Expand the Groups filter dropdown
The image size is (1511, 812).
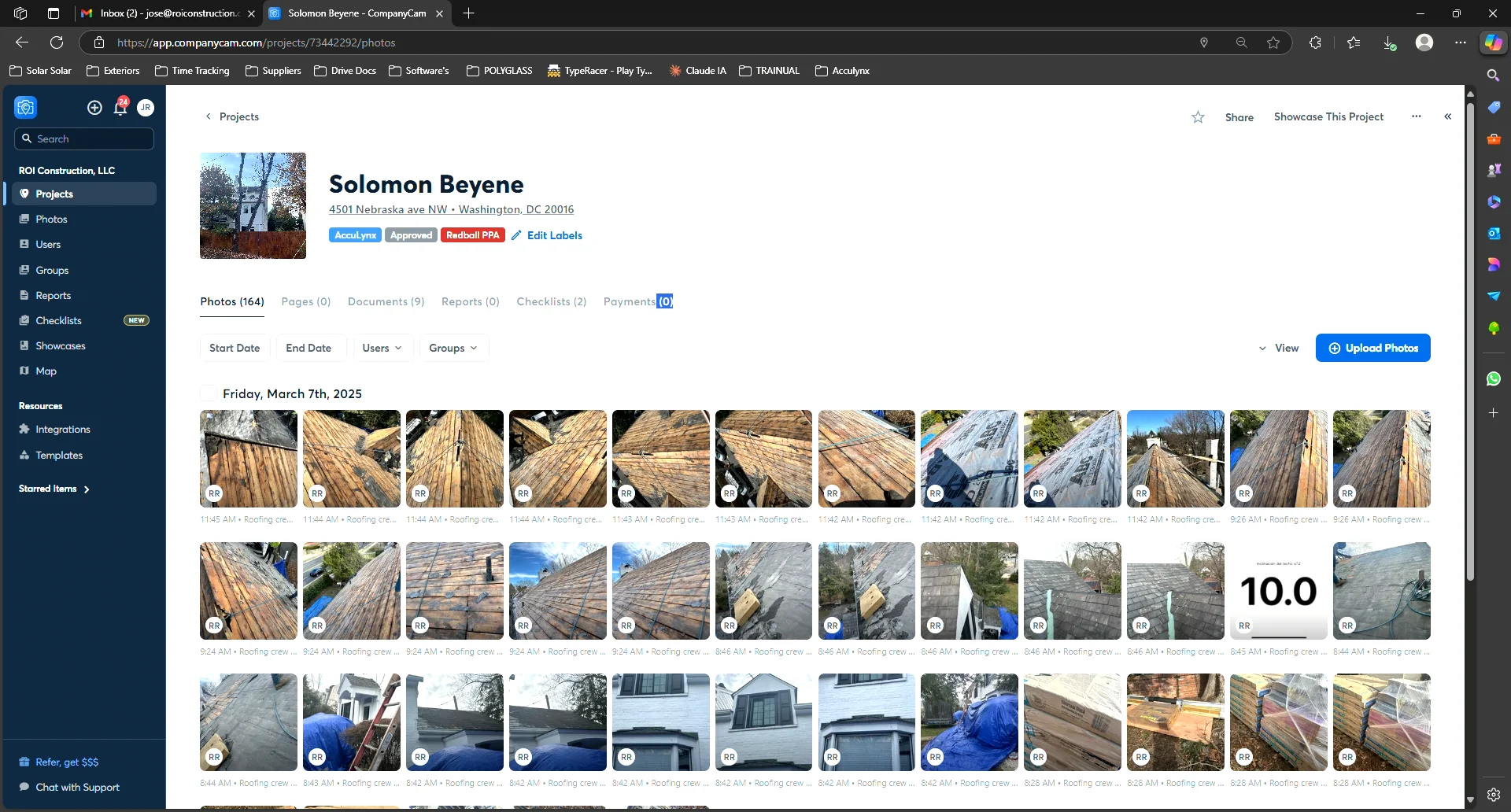453,348
